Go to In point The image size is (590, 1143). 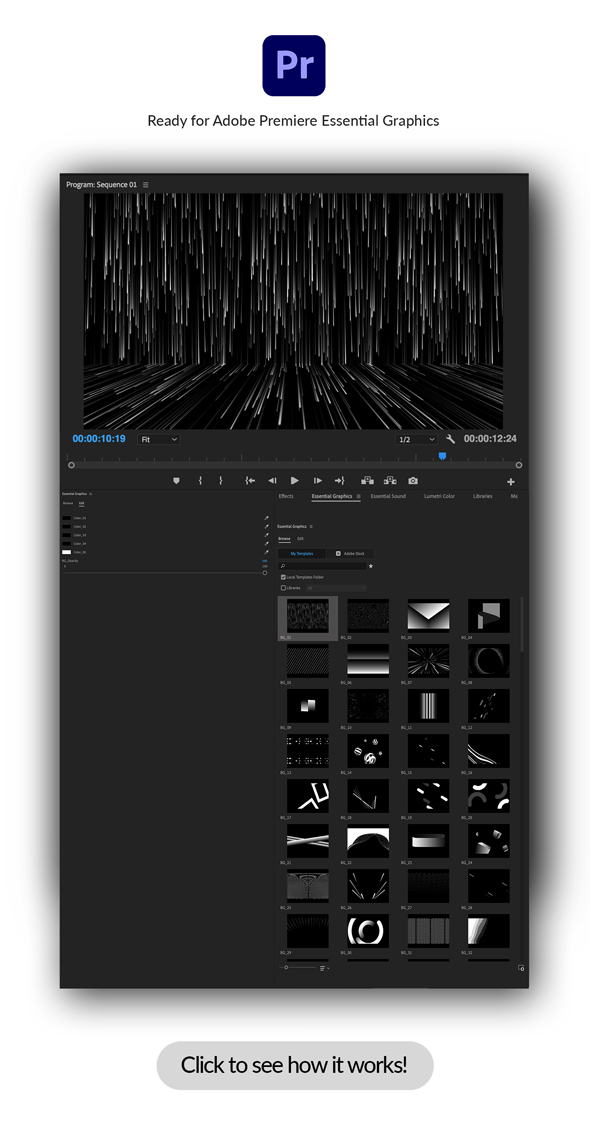point(250,481)
